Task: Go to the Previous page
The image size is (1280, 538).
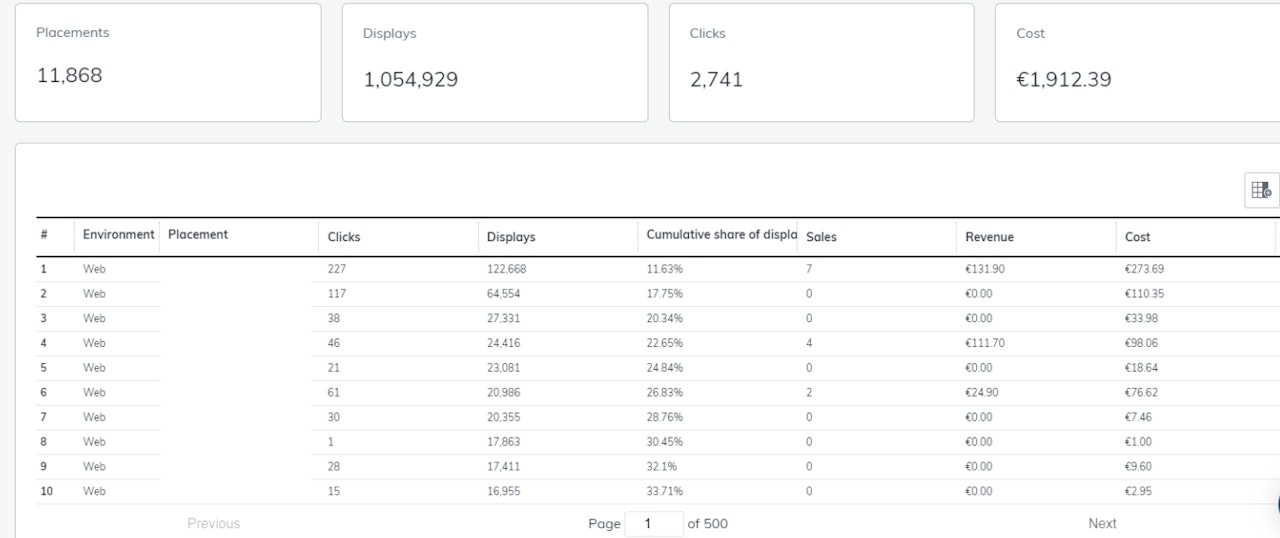Action: click(213, 523)
